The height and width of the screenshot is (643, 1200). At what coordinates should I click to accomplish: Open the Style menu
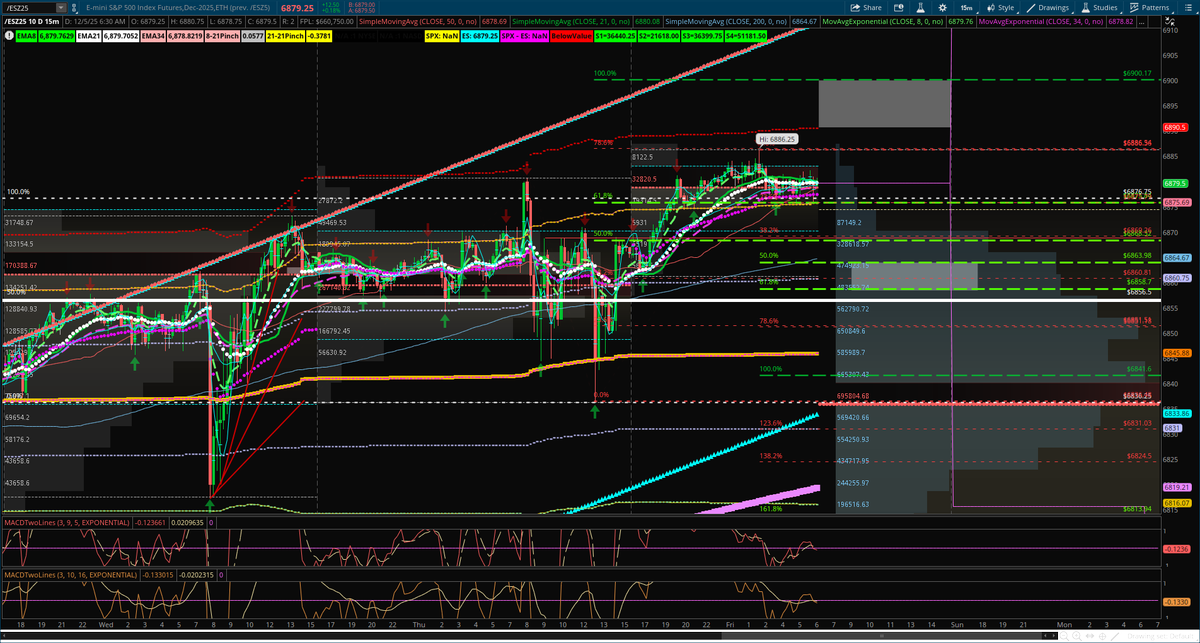tap(1001, 8)
